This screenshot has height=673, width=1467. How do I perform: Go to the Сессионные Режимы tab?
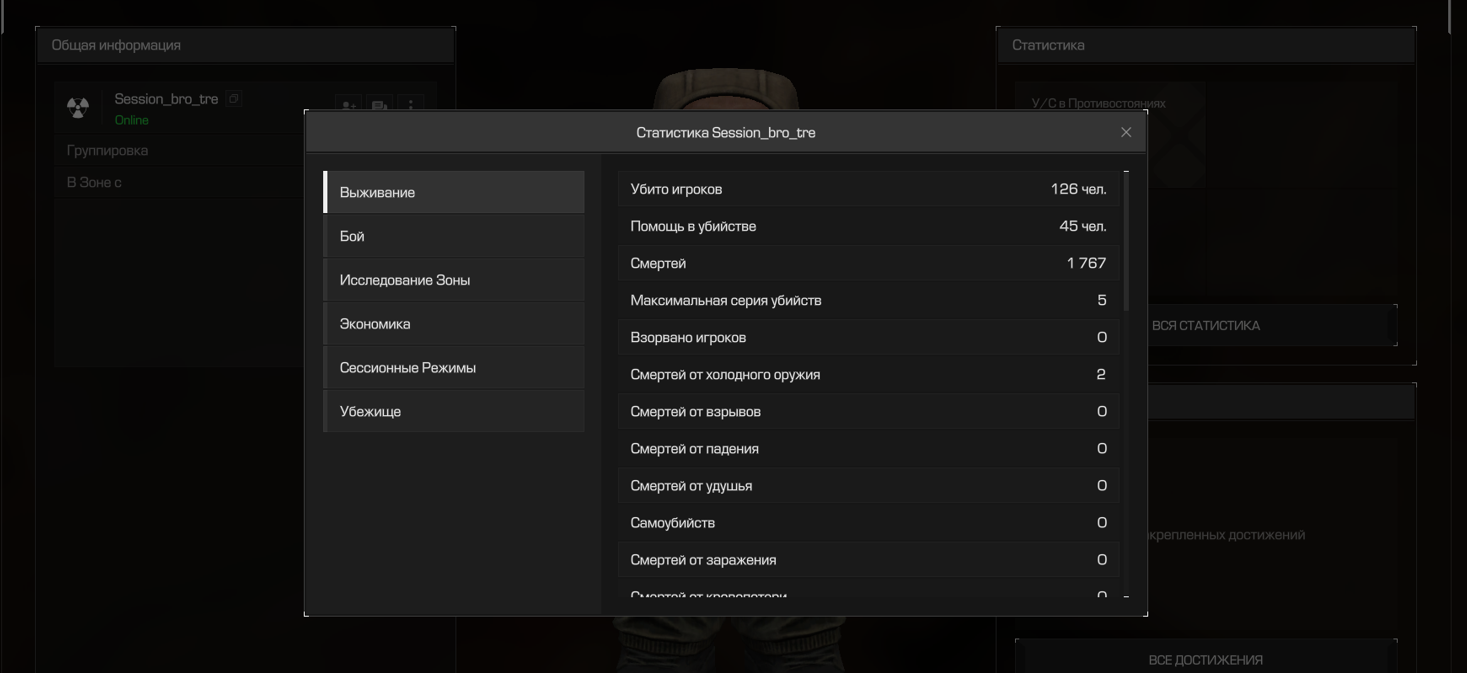point(454,367)
